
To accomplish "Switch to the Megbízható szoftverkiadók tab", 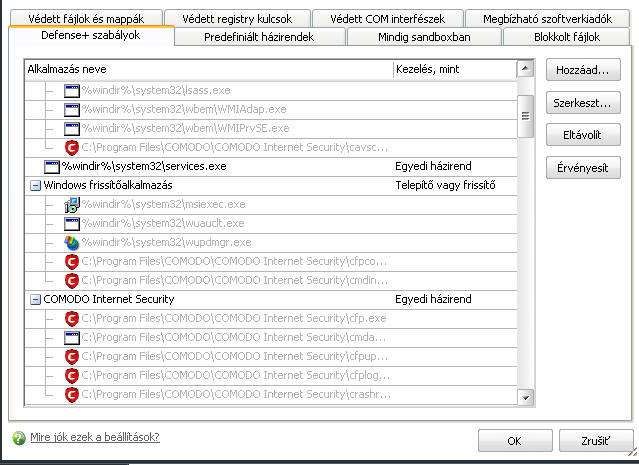I will coord(547,19).
